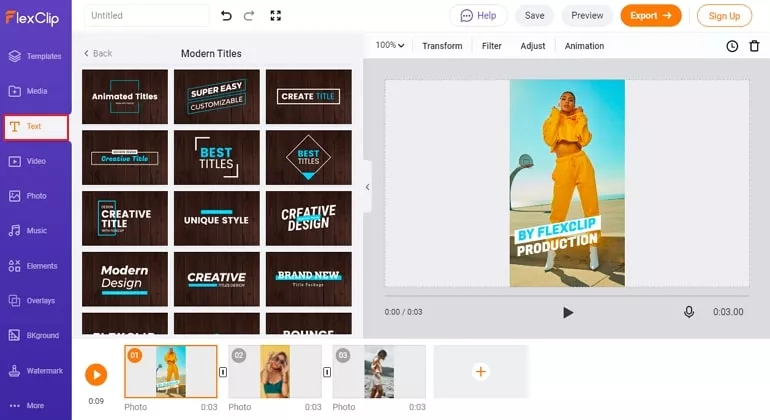Play the whole timeline with orange button

(x=96, y=375)
